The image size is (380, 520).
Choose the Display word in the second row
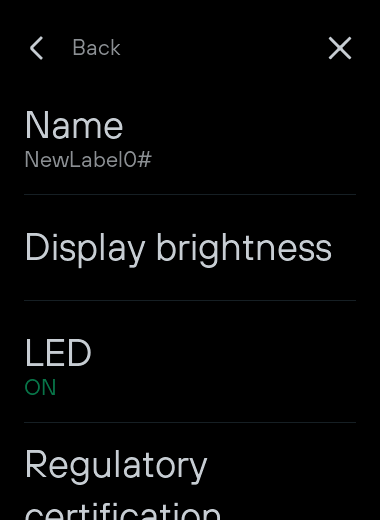85,249
